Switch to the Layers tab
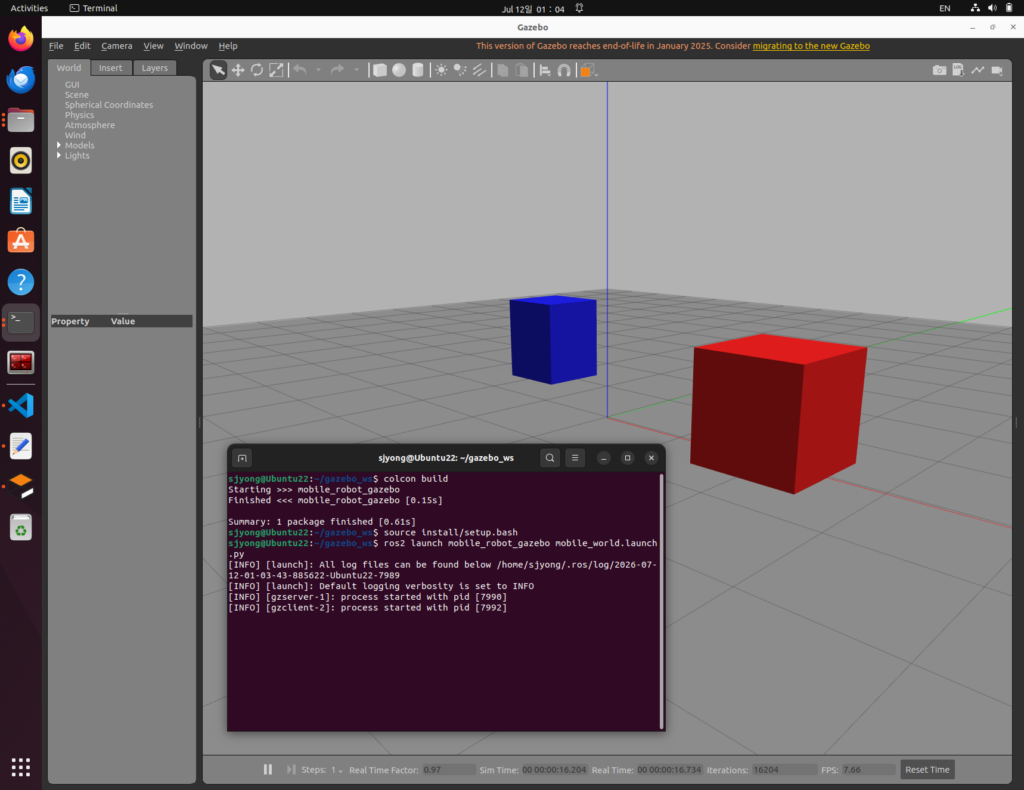The height and width of the screenshot is (790, 1024). tap(155, 67)
